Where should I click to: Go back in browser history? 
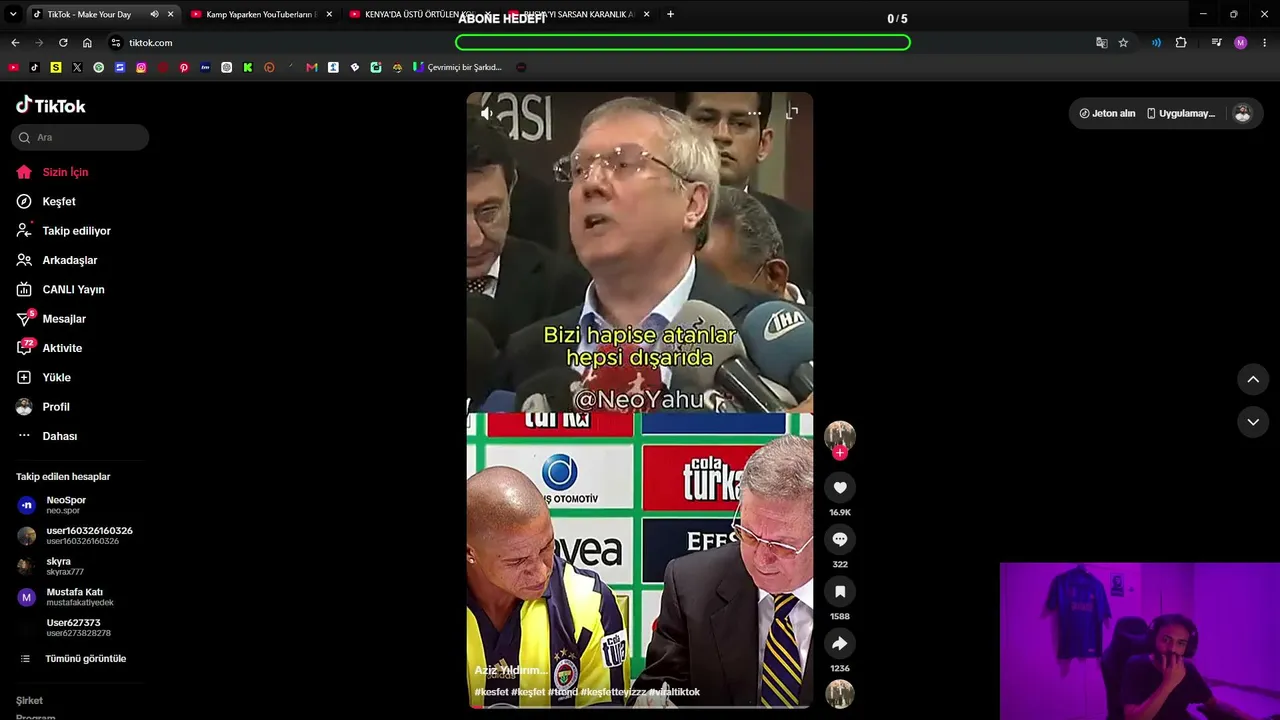click(15, 43)
